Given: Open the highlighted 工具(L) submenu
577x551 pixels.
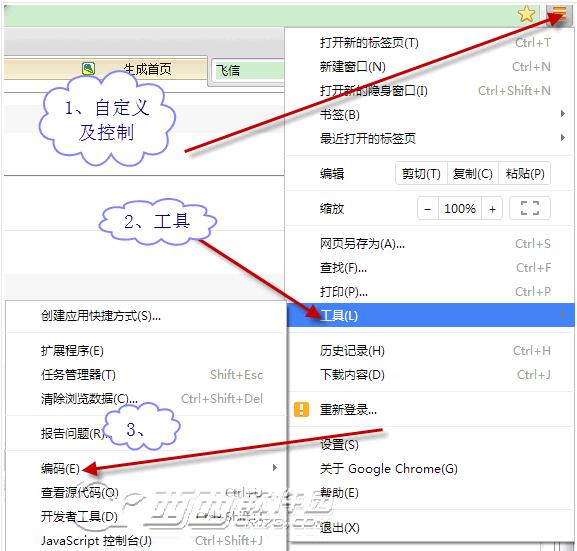Looking at the screenshot, I should (431, 315).
